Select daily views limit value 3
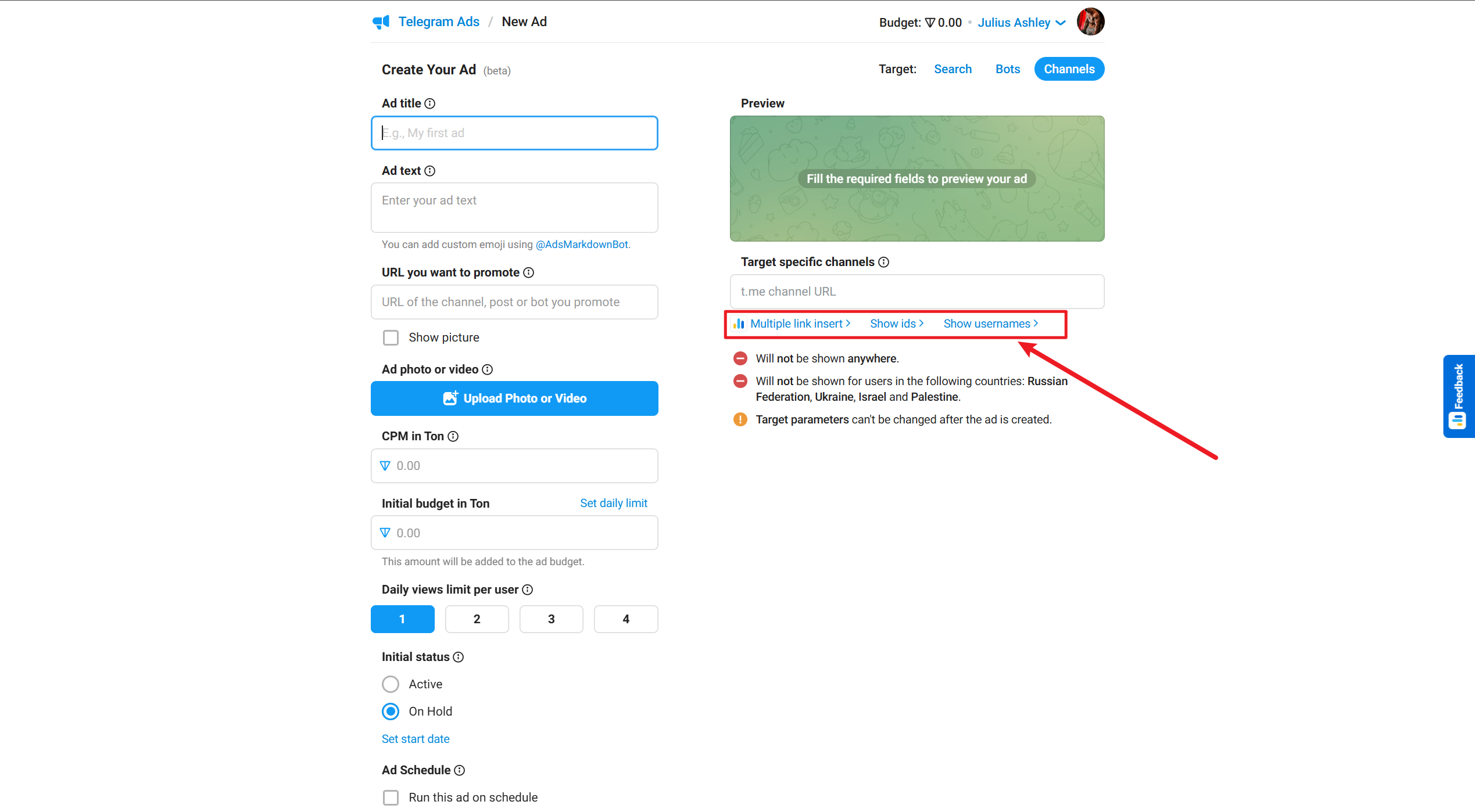Image resolution: width=1475 pixels, height=812 pixels. click(552, 619)
